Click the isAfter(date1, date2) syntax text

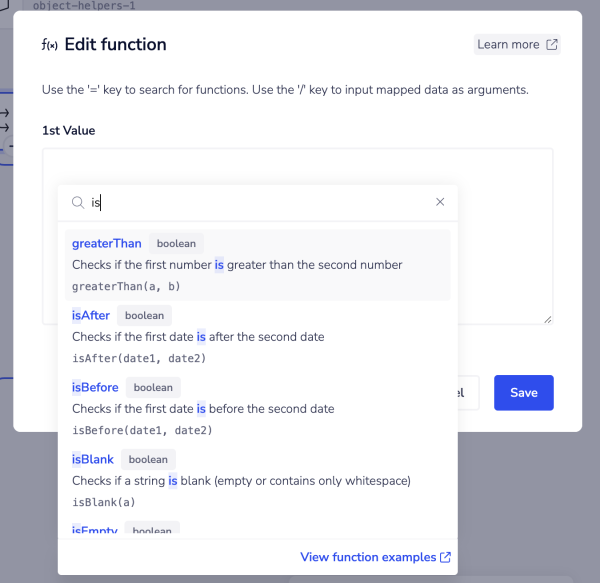(137, 358)
